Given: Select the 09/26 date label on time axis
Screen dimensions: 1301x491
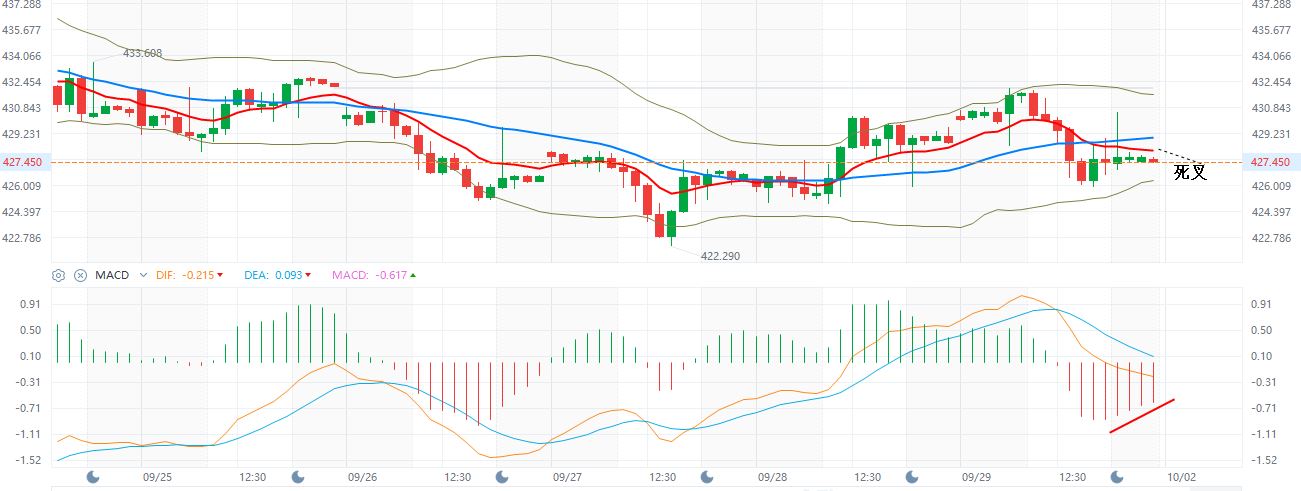Looking at the screenshot, I should [361, 477].
